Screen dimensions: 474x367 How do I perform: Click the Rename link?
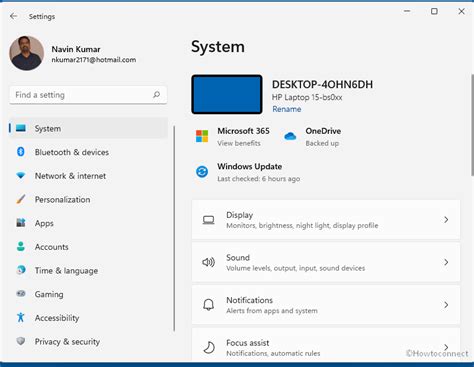point(287,109)
